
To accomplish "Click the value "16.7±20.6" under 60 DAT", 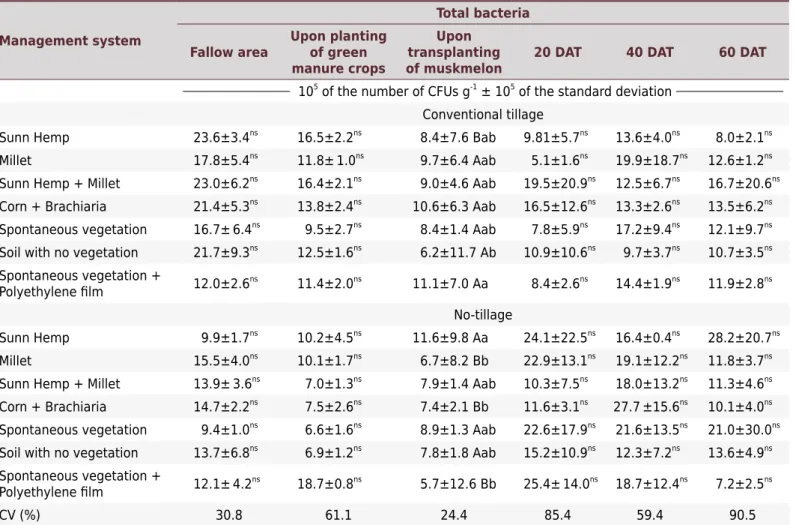I will pos(744,183).
